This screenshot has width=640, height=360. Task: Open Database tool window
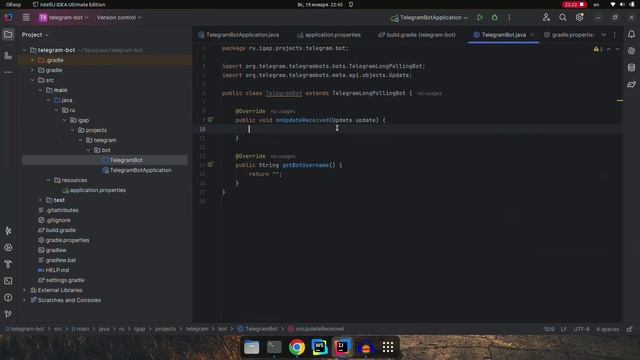pyautogui.click(x=631, y=68)
